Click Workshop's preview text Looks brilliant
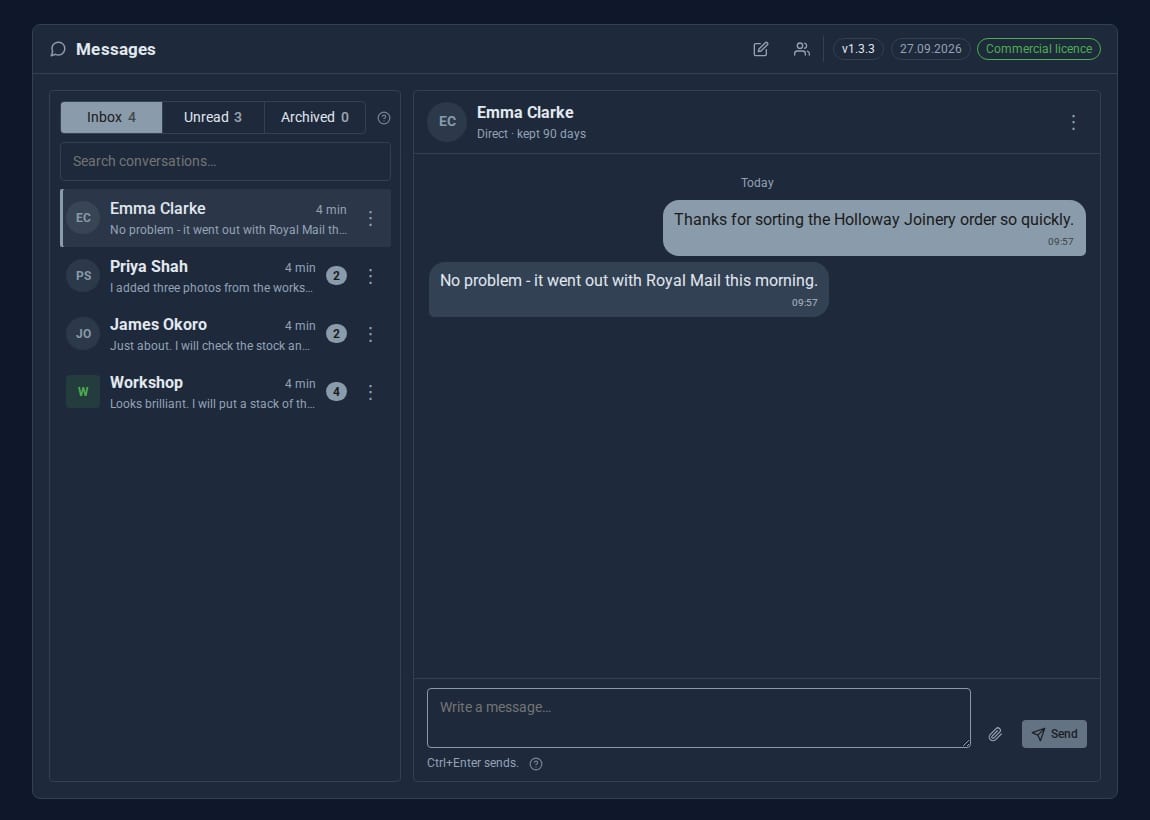This screenshot has width=1150, height=820. coord(213,404)
